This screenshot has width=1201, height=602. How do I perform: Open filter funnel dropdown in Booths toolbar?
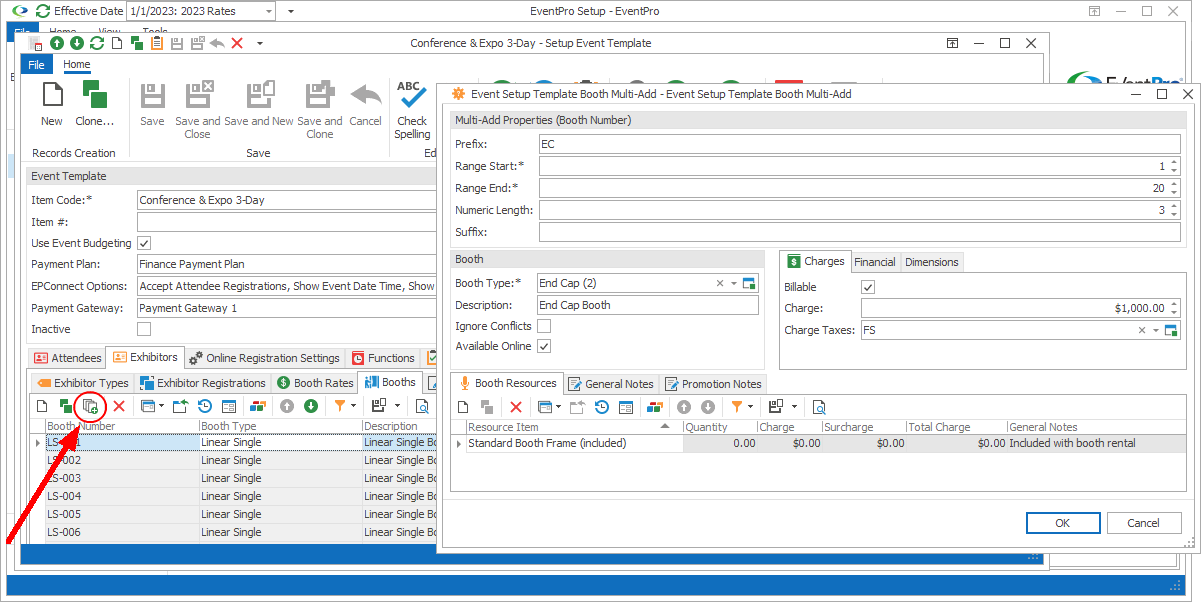[x=354, y=406]
